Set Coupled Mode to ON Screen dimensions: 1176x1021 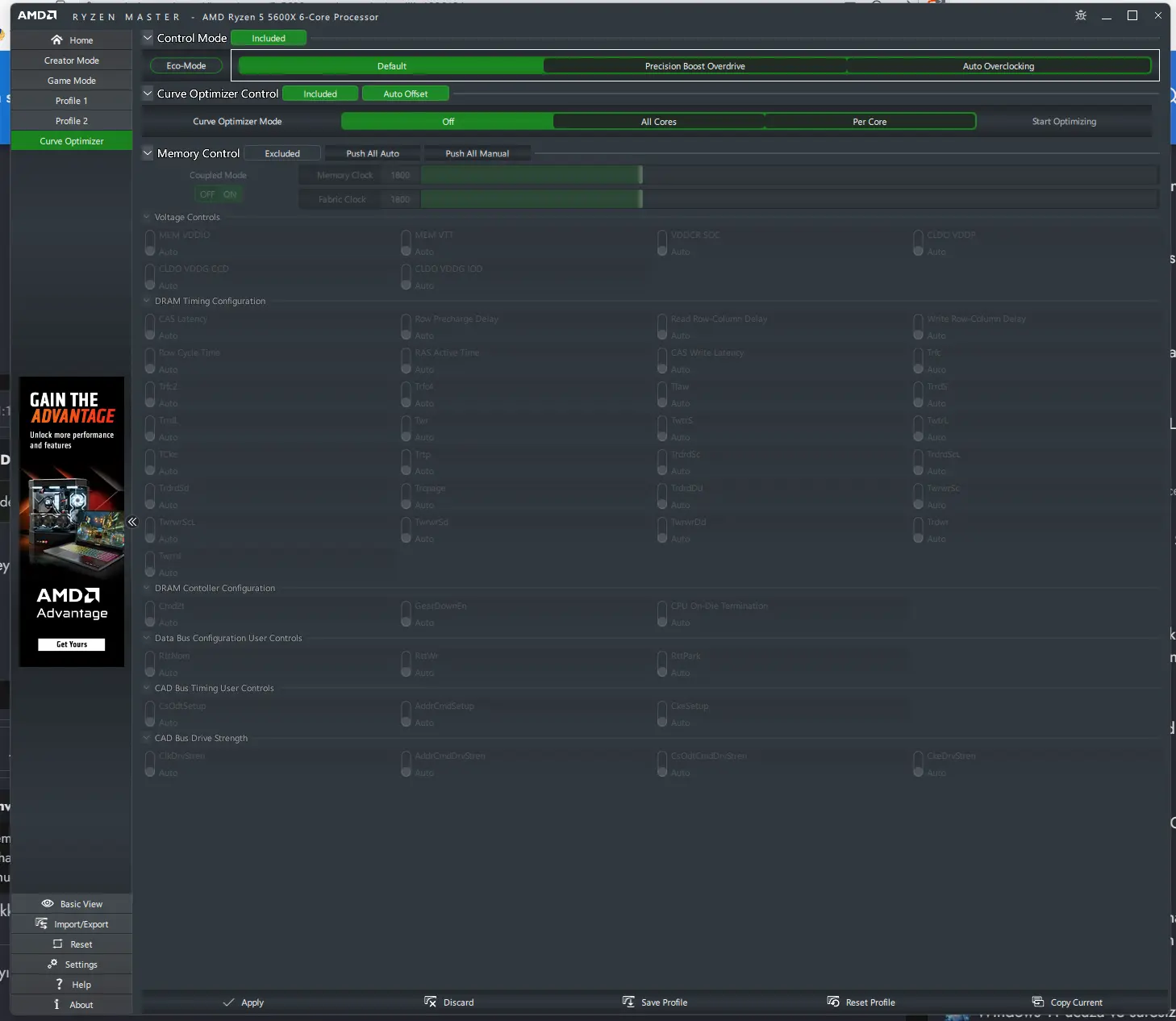[x=230, y=194]
